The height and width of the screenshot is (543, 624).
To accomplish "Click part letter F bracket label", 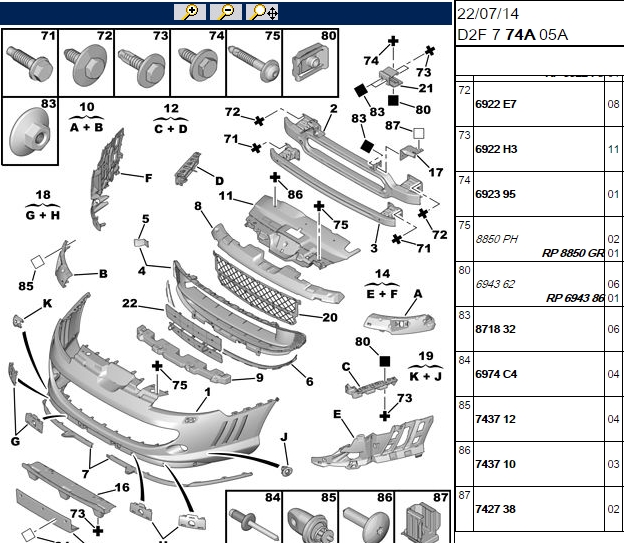I will 148,178.
